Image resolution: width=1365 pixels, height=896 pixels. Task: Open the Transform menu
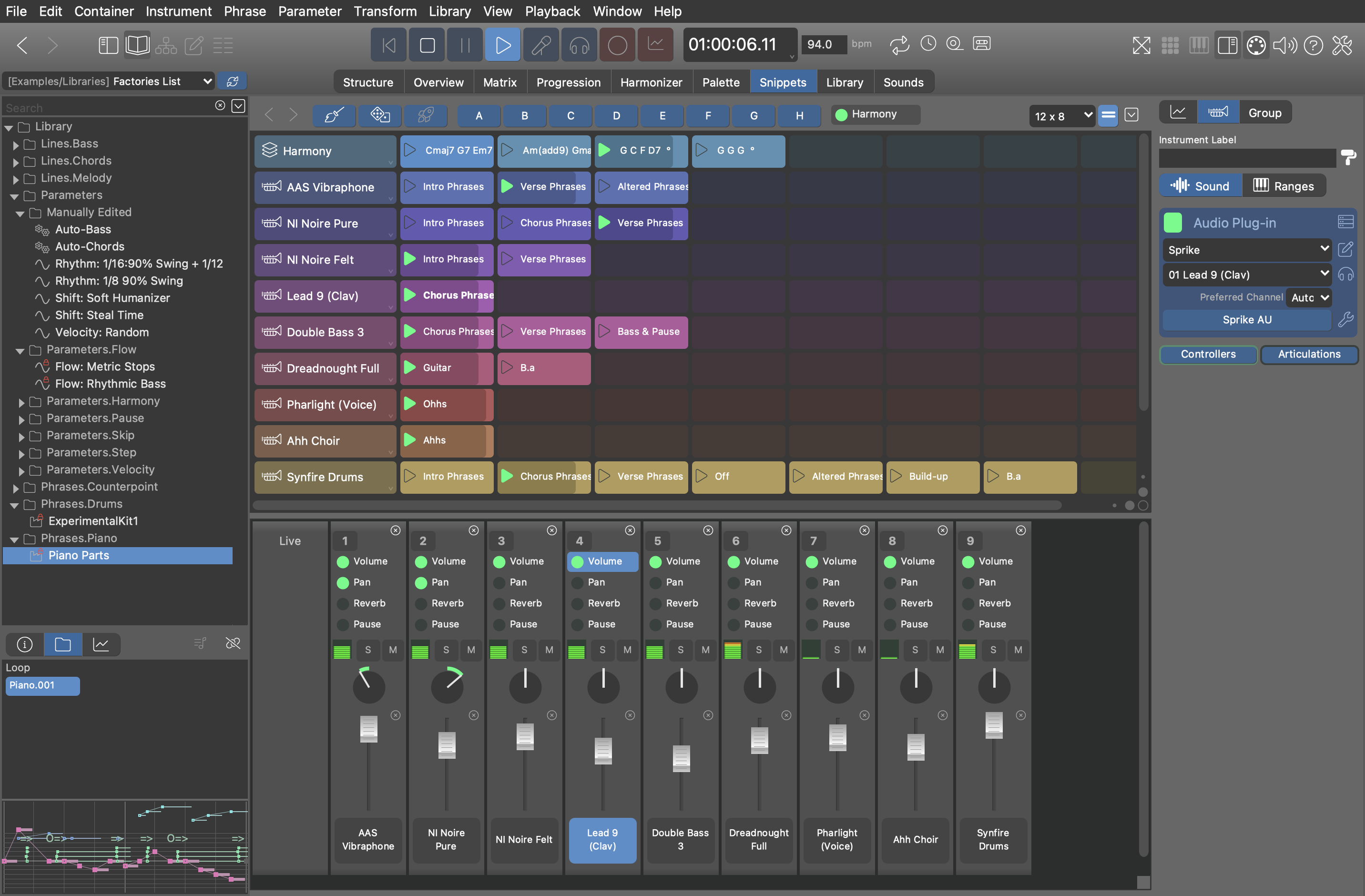click(385, 11)
